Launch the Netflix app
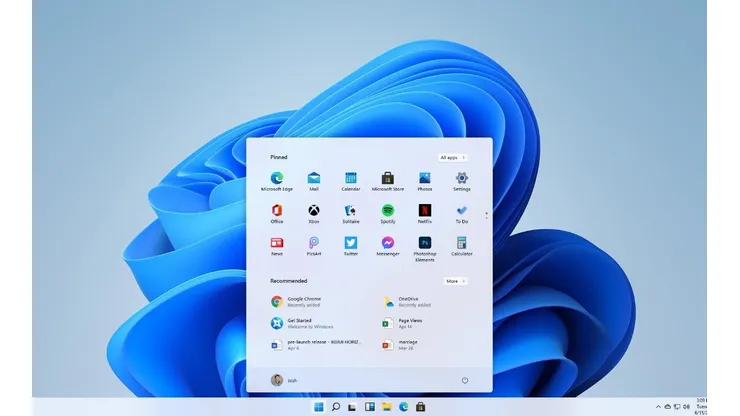Image resolution: width=740 pixels, height=416 pixels. 425,214
